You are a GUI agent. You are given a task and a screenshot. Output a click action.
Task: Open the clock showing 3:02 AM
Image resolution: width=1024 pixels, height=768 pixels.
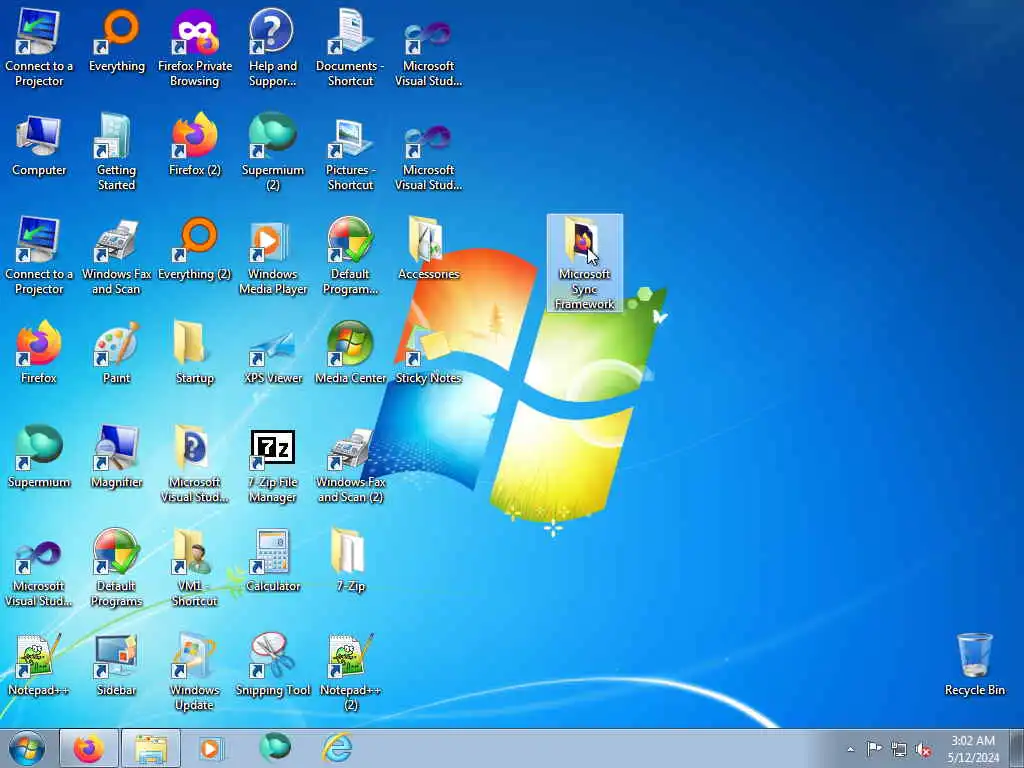(973, 749)
